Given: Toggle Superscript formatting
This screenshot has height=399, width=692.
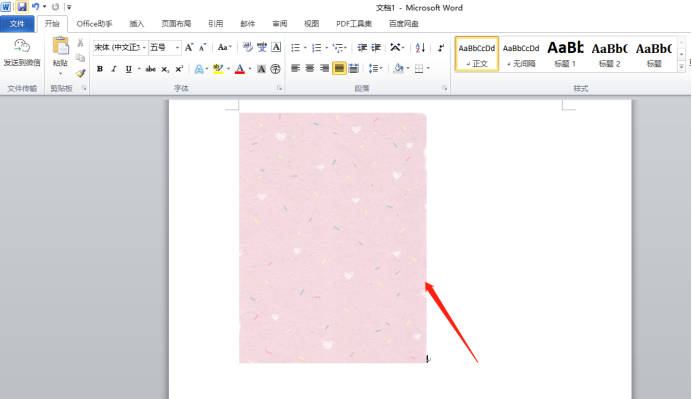Looking at the screenshot, I should point(179,69).
